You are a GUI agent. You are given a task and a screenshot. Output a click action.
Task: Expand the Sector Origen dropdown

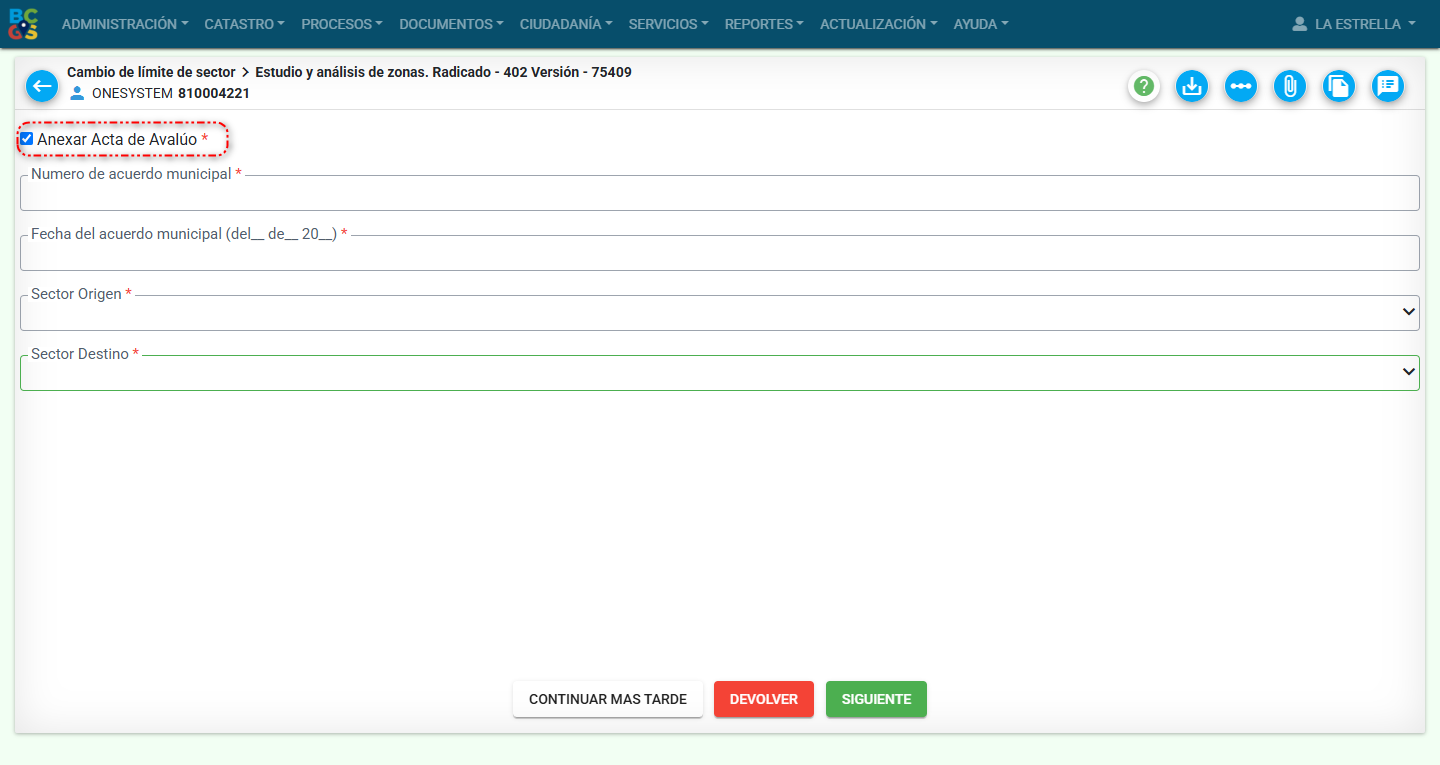click(719, 313)
